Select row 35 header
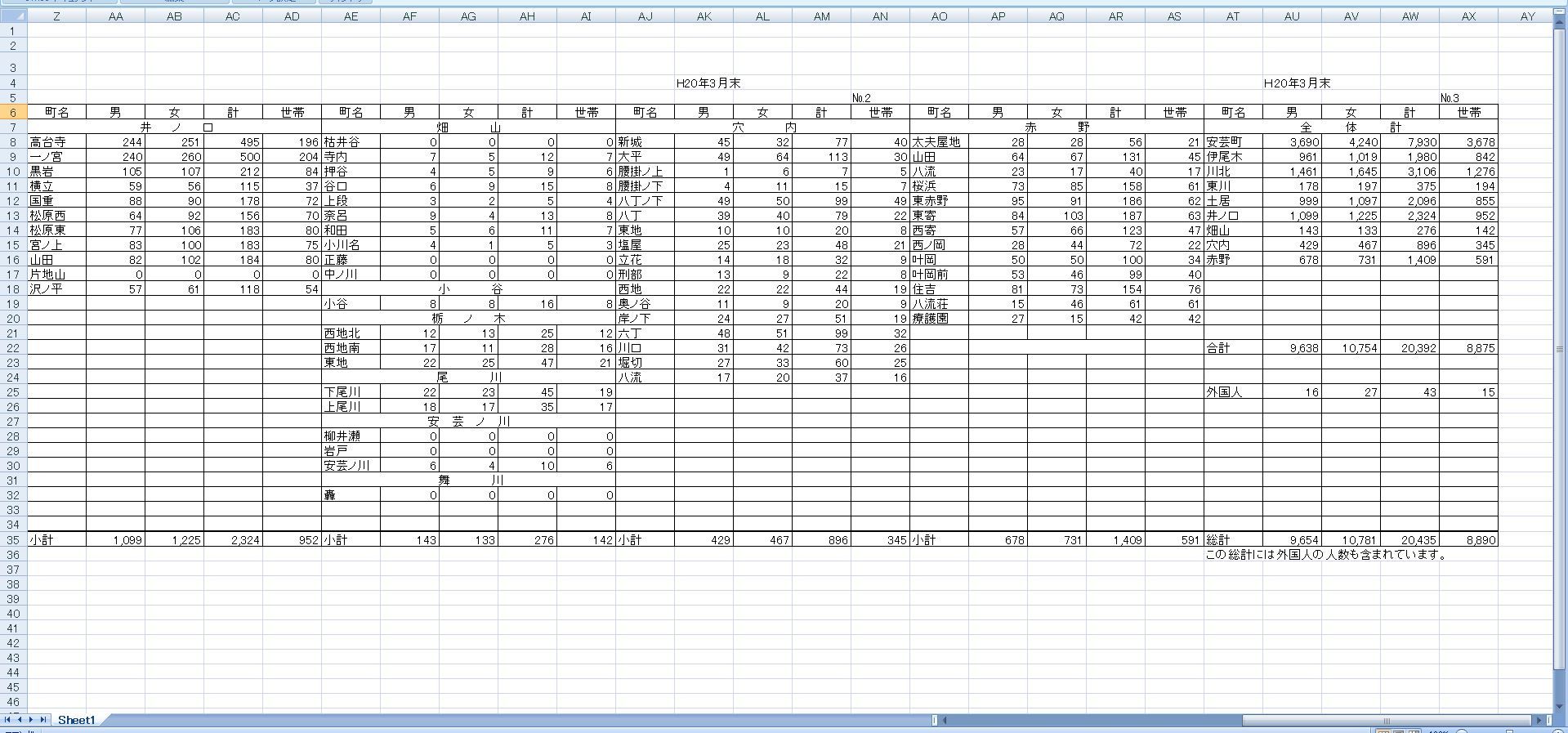This screenshot has width=1568, height=733. pyautogui.click(x=13, y=539)
